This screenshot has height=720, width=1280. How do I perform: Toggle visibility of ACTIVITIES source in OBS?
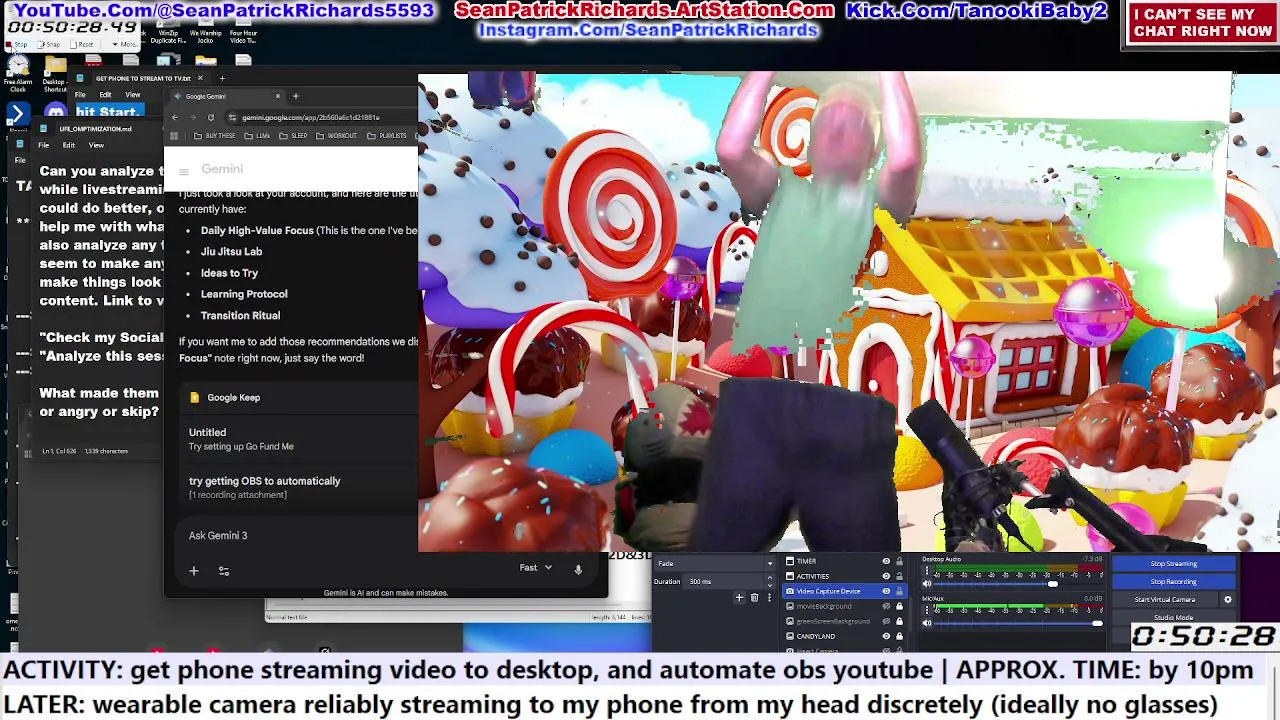tap(885, 576)
